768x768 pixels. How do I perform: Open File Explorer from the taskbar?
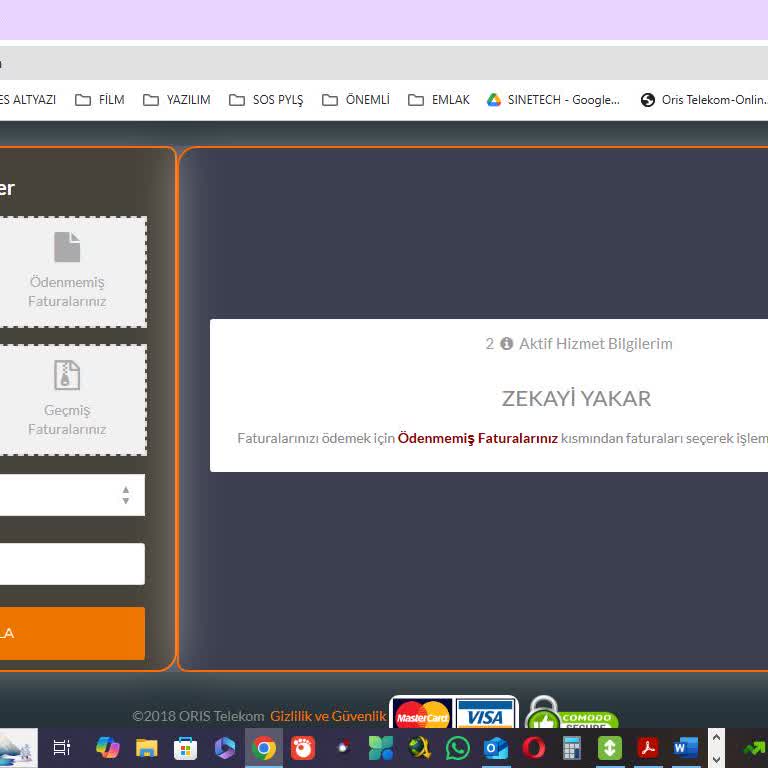click(146, 748)
